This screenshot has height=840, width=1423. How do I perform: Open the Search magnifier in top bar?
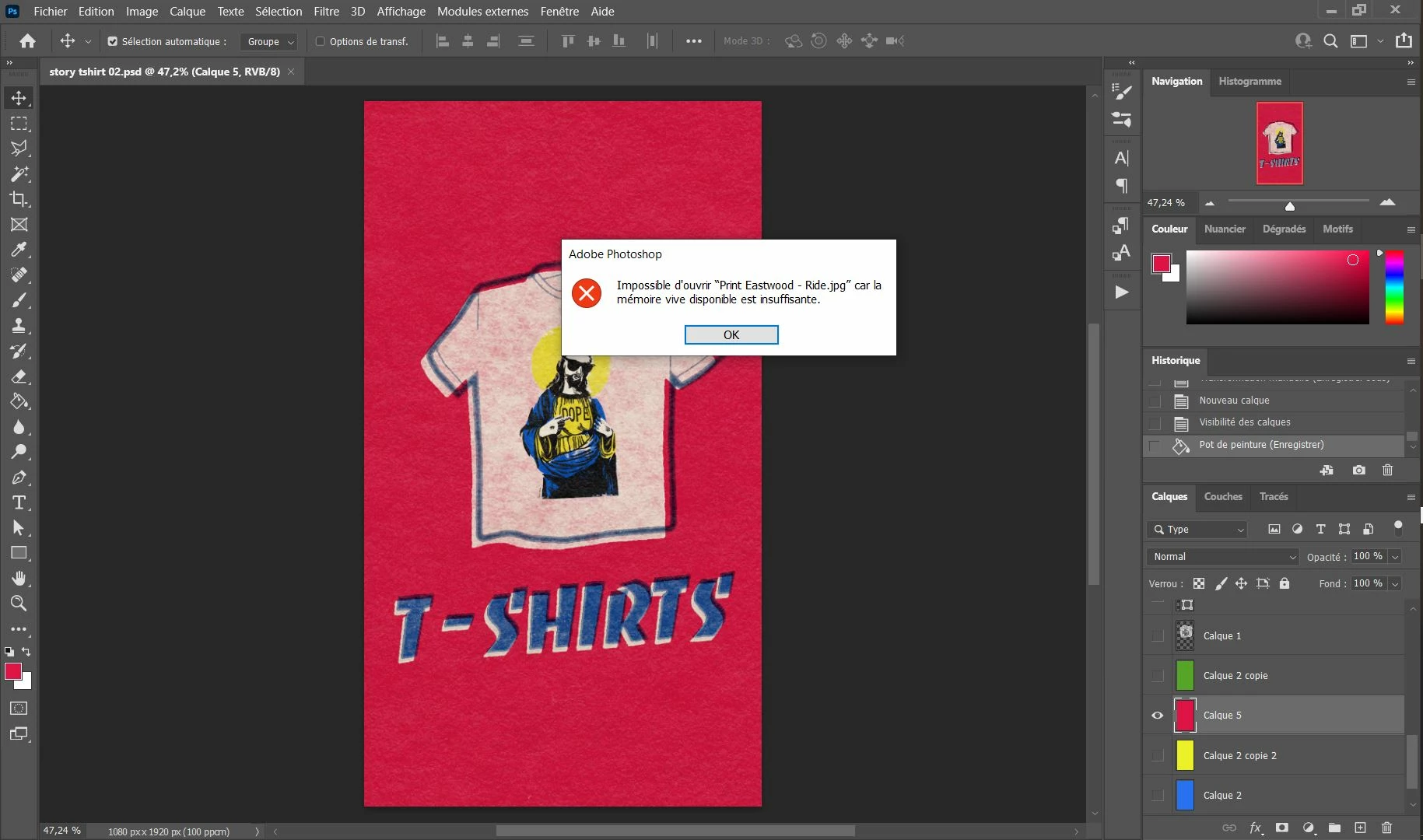click(1330, 41)
